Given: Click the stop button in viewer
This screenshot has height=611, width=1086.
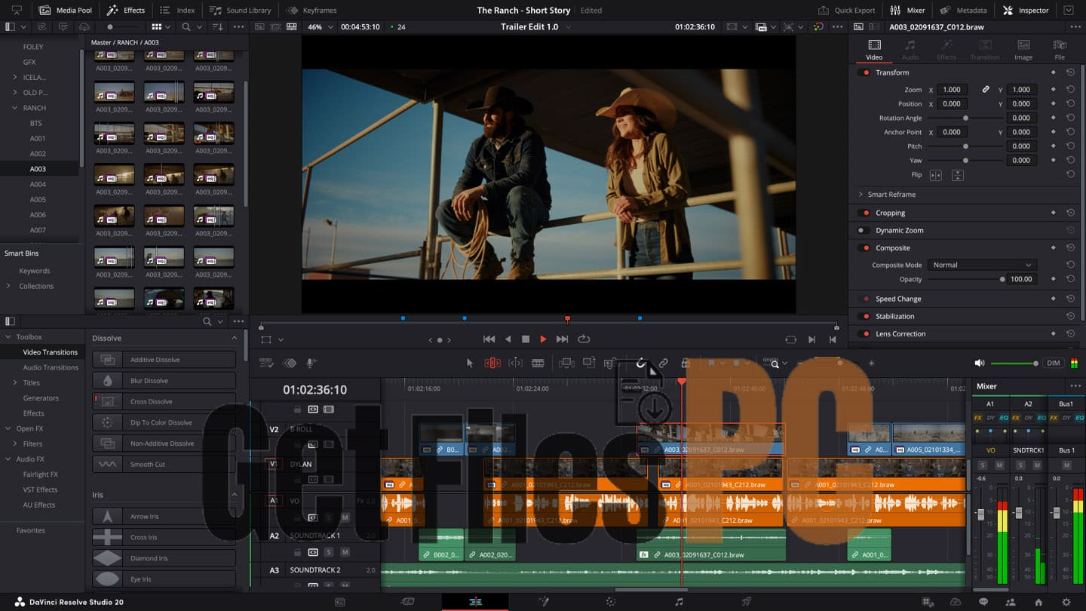Looking at the screenshot, I should (526, 339).
